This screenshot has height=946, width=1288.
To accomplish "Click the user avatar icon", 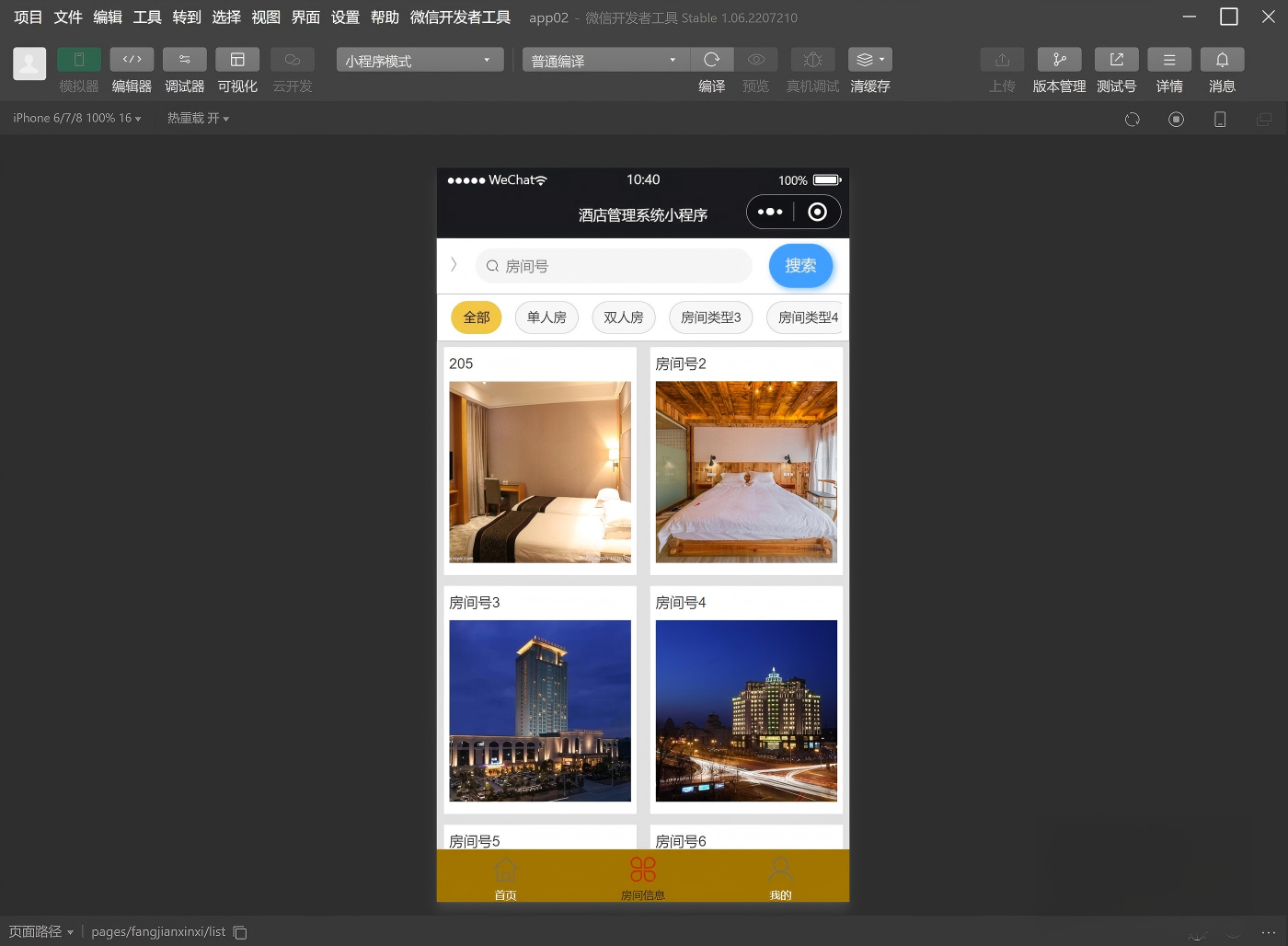I will (x=29, y=63).
